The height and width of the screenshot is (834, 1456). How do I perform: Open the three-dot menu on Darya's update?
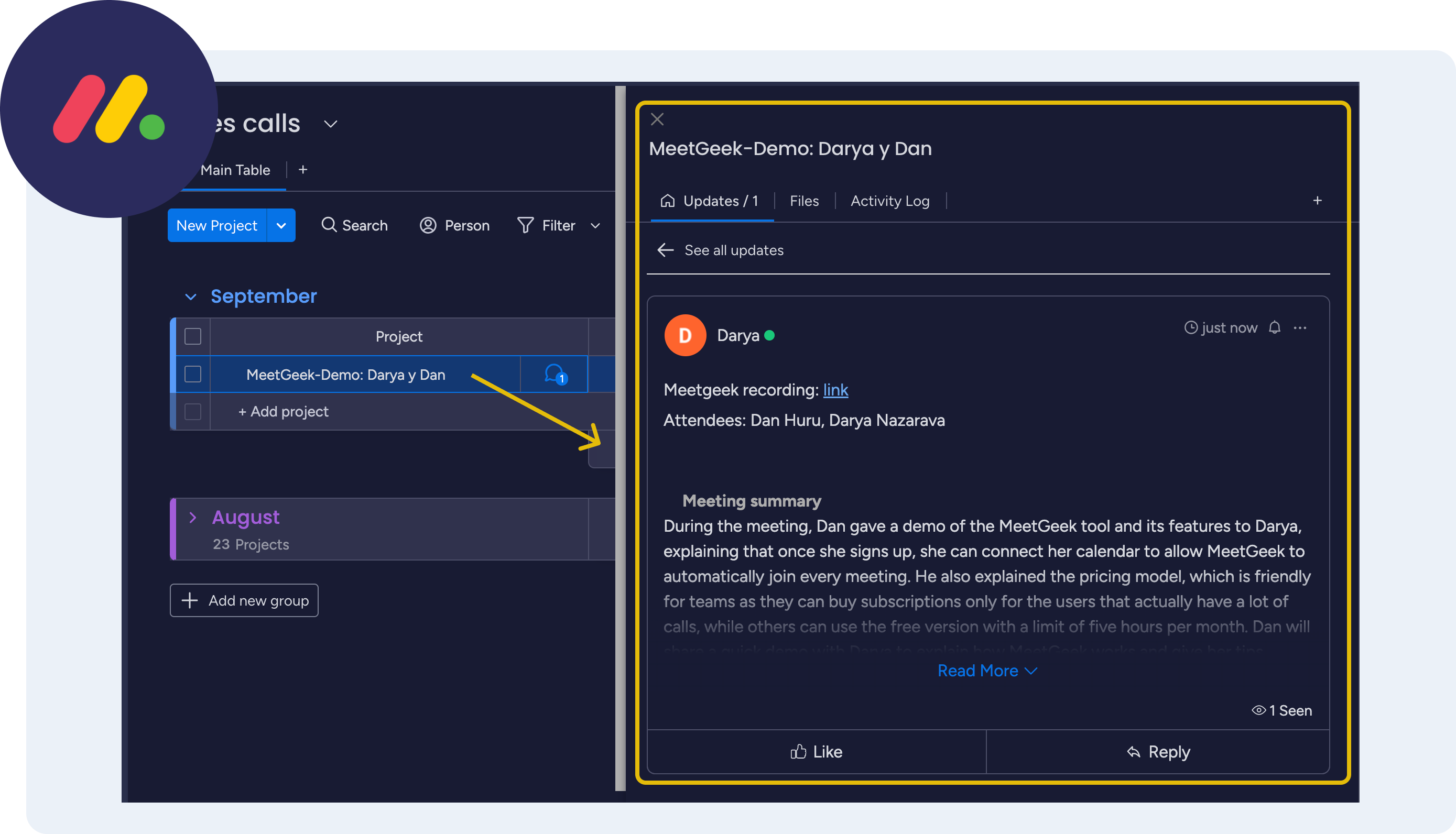coord(1300,327)
